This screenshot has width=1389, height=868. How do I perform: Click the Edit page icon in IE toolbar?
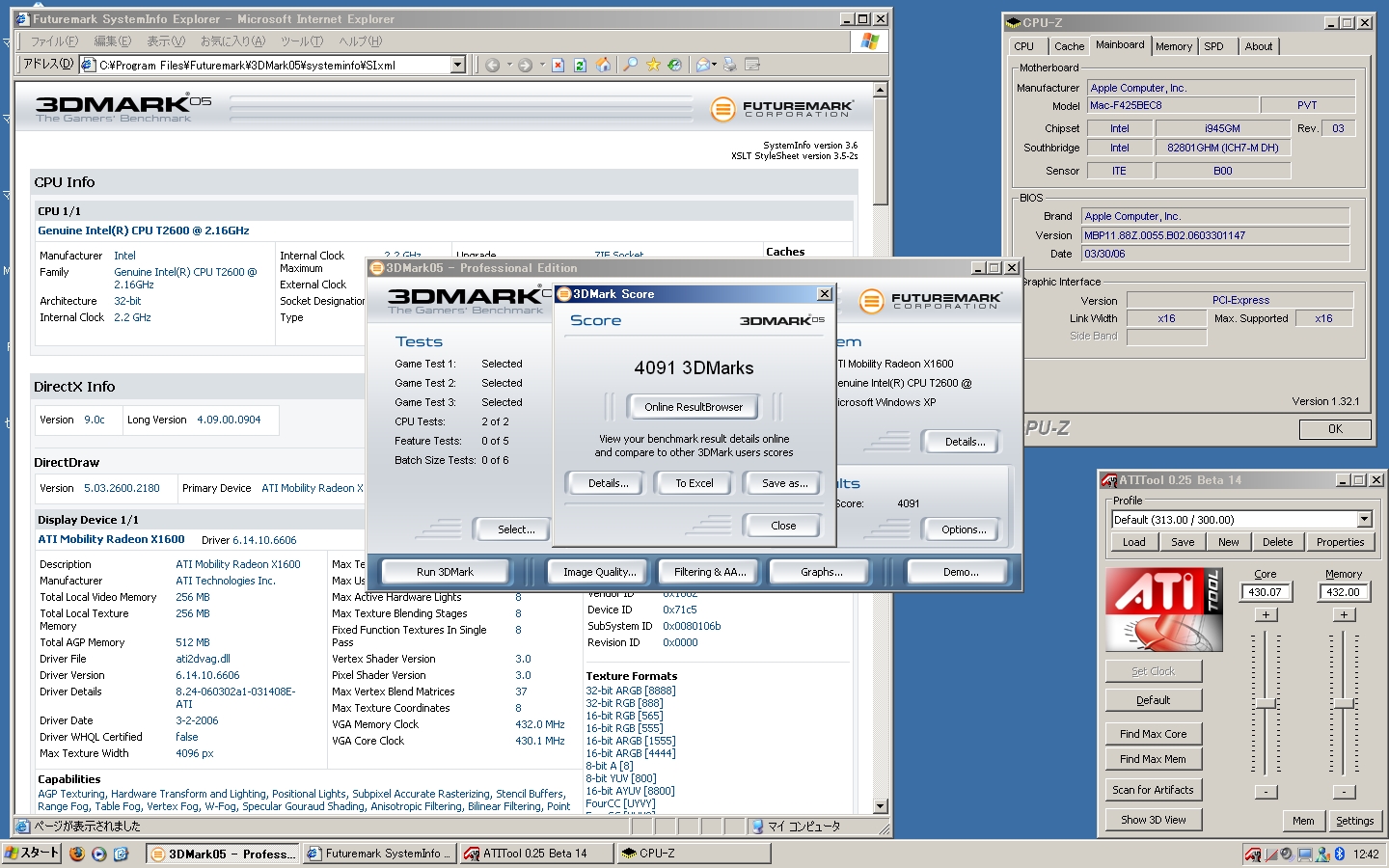tap(752, 65)
